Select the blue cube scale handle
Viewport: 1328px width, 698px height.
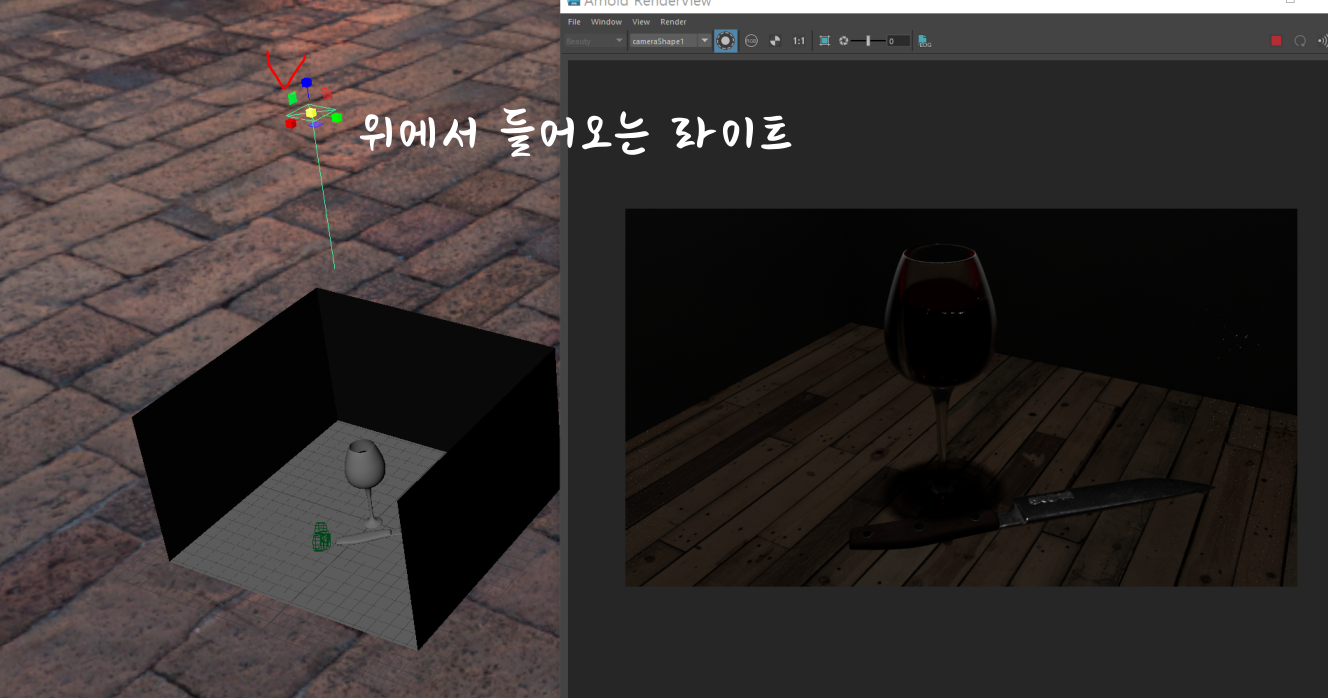(x=307, y=83)
